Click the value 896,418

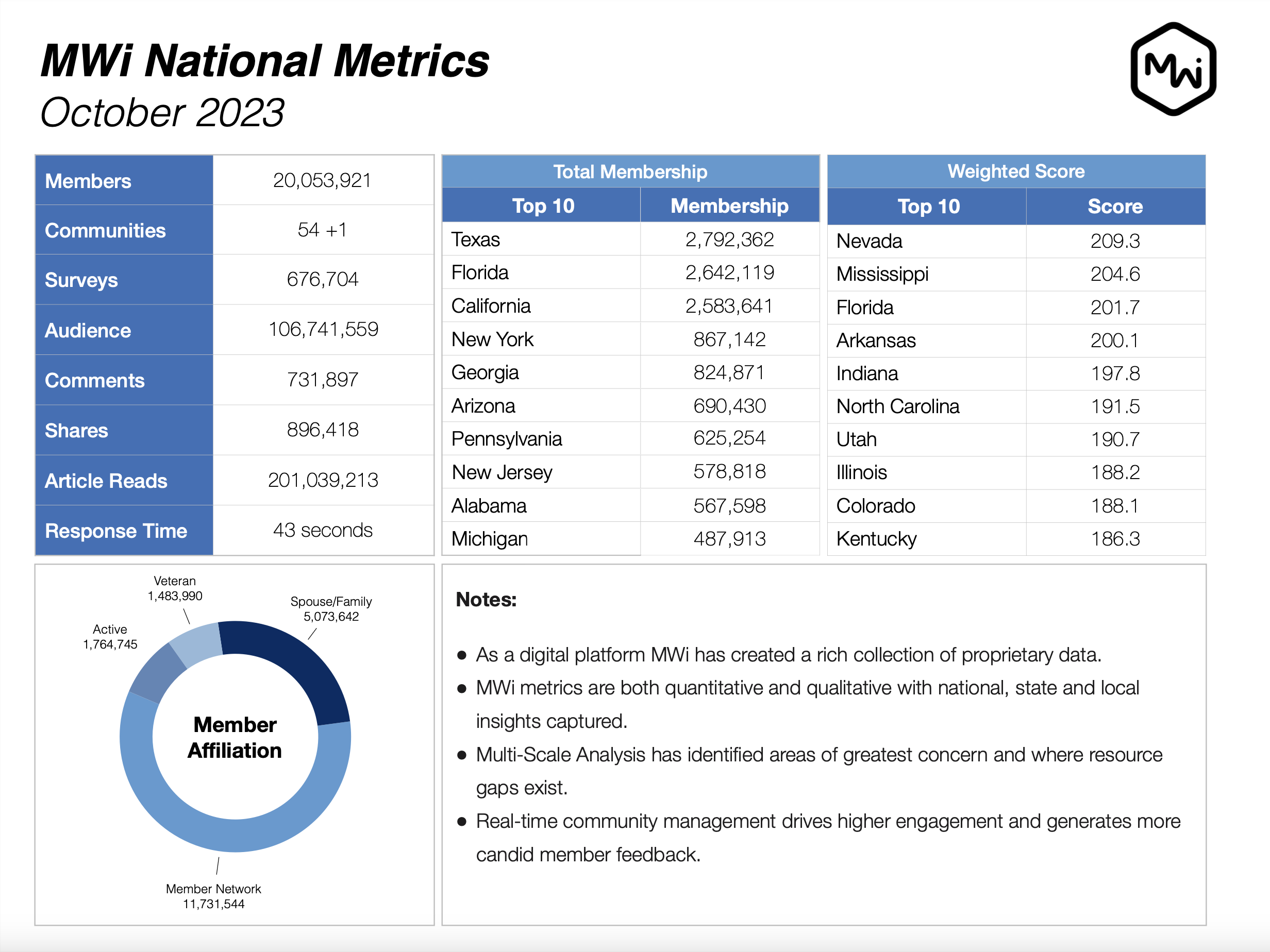pos(323,429)
